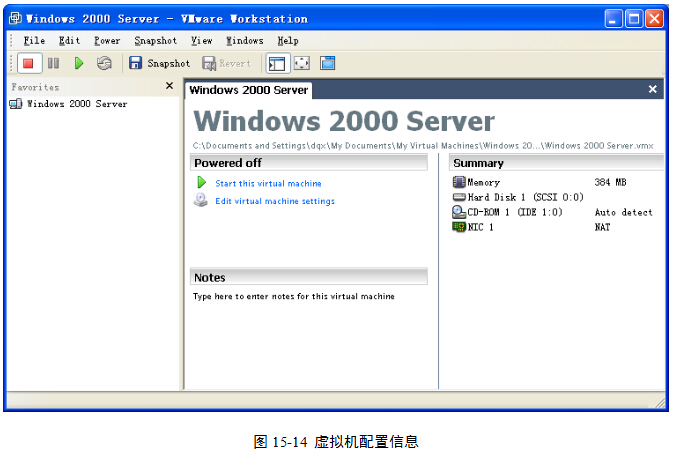The width and height of the screenshot is (673, 451).
Task: Open the View menu
Action: pos(201,41)
